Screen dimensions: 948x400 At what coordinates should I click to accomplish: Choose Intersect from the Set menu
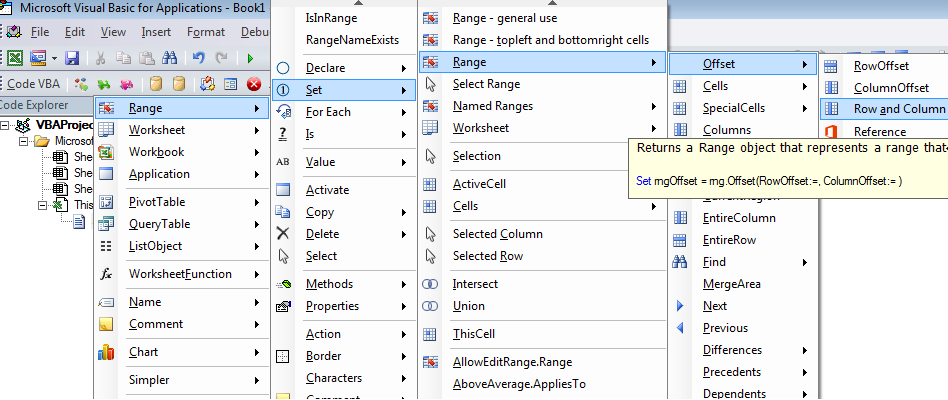click(475, 284)
